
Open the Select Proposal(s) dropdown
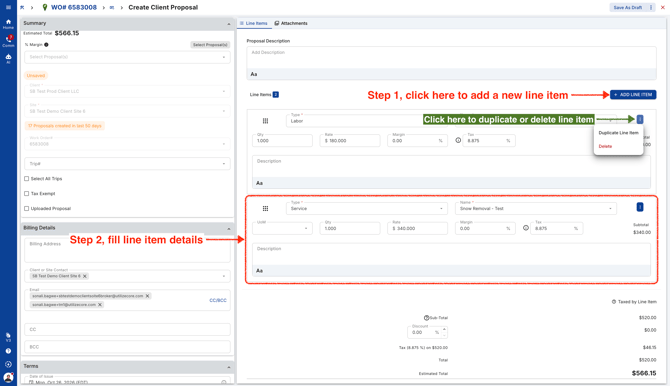127,57
